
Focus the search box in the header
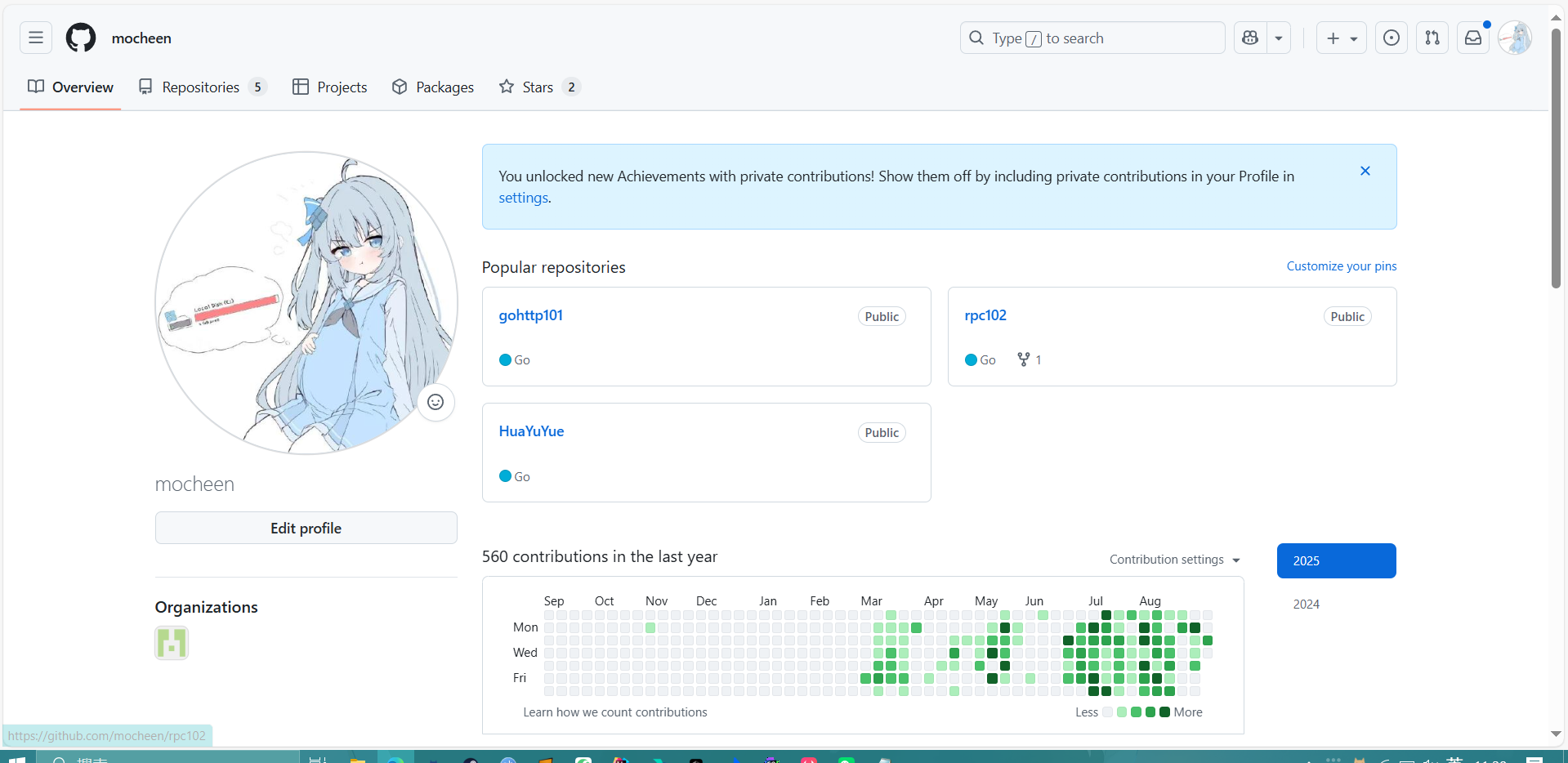(x=1092, y=38)
